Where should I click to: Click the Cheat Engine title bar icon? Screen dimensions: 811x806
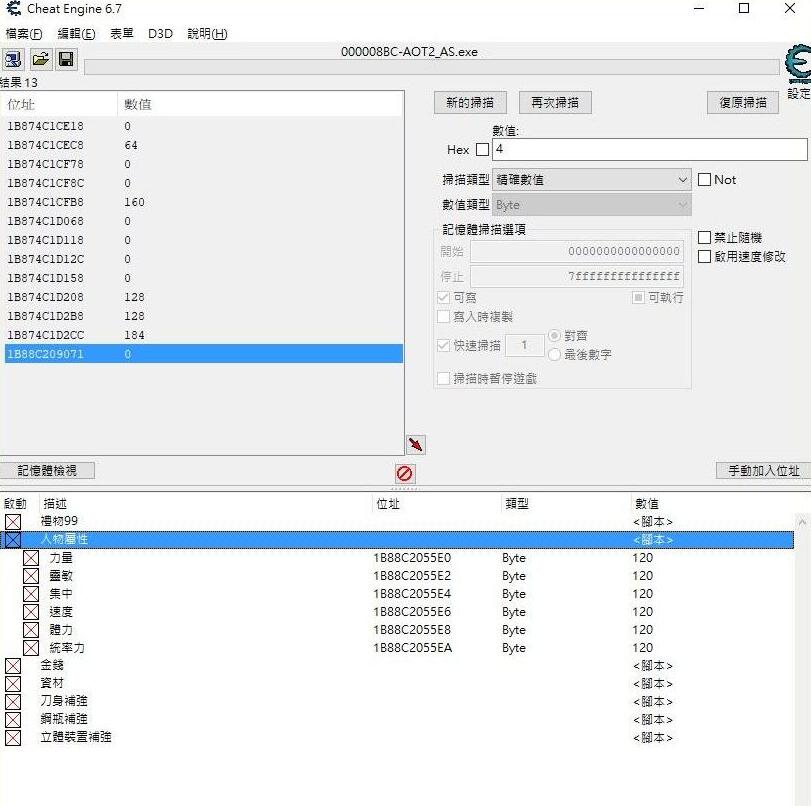click(x=14, y=9)
